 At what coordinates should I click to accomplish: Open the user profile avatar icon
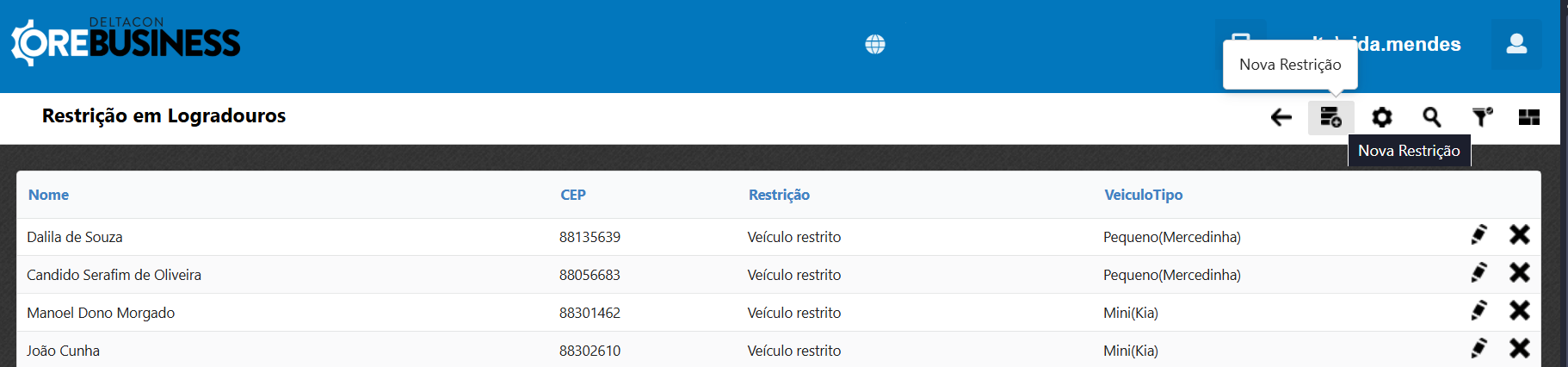tap(1516, 44)
